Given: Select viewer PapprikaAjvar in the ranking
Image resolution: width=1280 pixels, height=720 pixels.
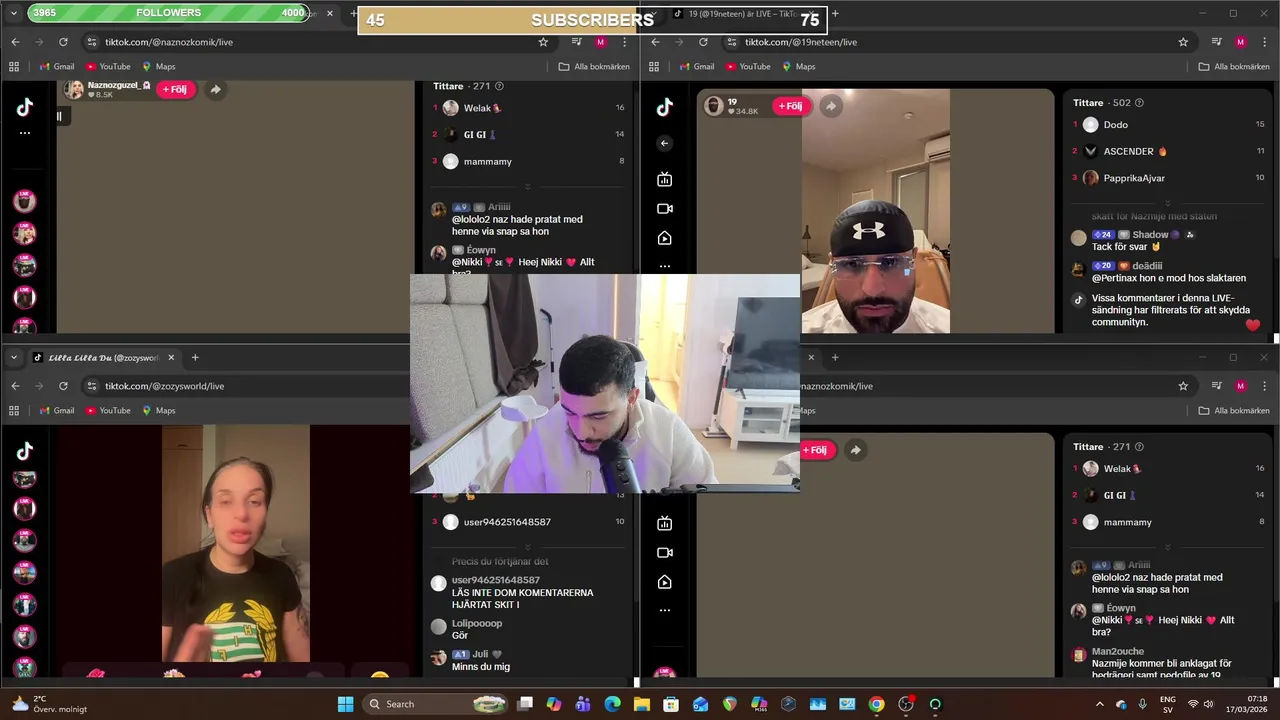Looking at the screenshot, I should click(x=1134, y=178).
